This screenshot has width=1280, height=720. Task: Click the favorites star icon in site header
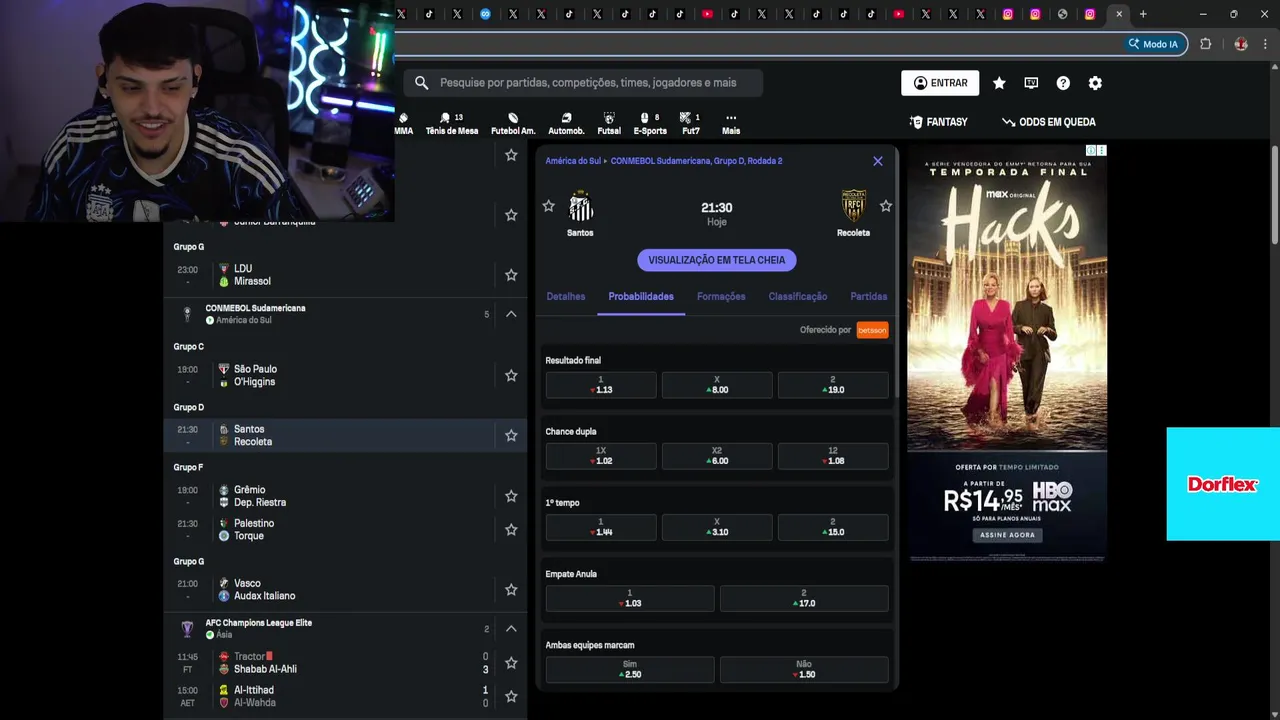999,83
